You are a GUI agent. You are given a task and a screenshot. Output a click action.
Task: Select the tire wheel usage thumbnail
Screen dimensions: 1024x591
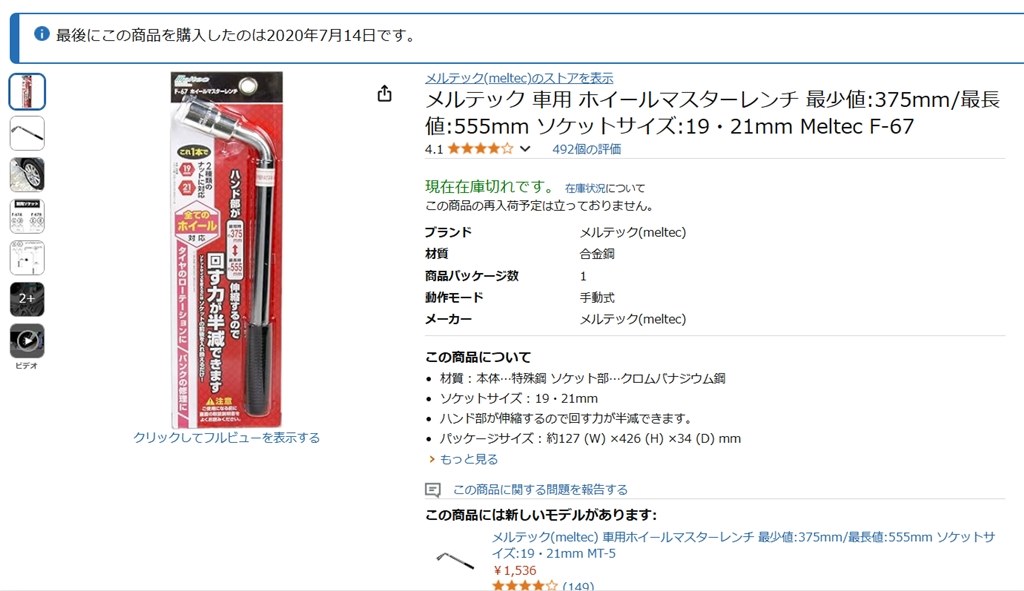(27, 175)
